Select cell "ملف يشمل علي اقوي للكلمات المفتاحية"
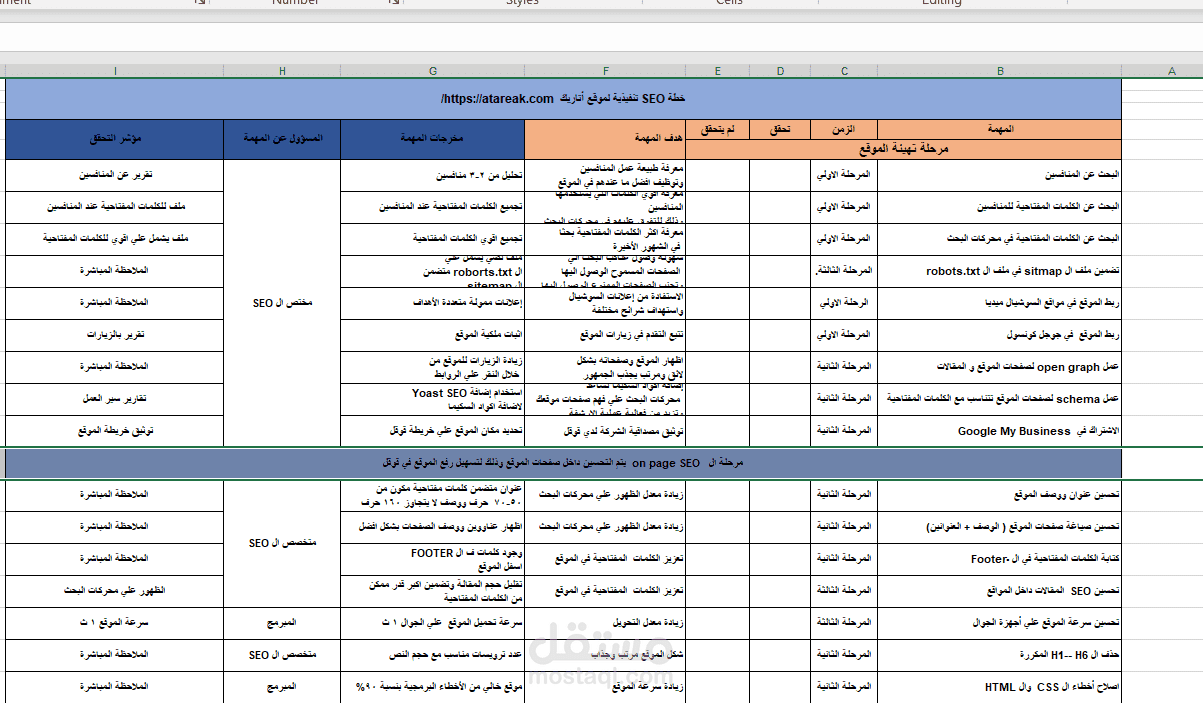Viewport: 1203px width, 703px height. (115, 238)
